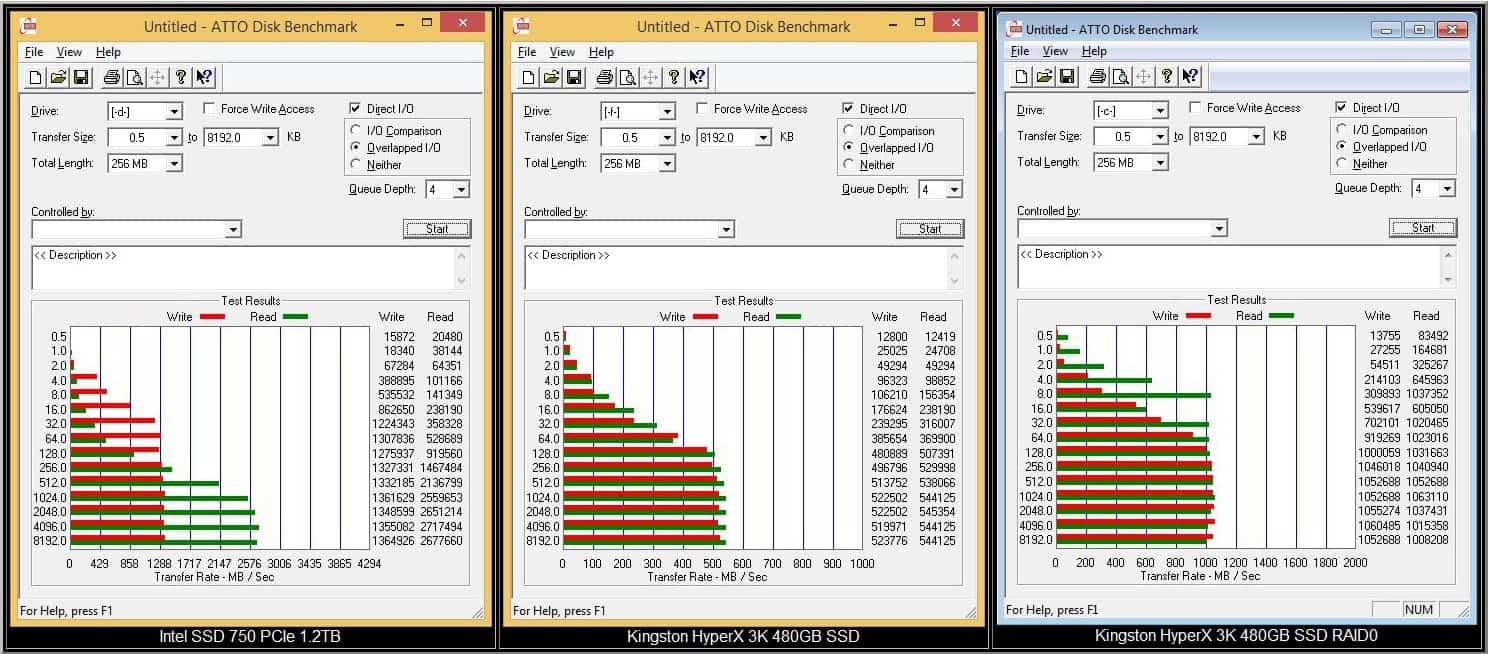The height and width of the screenshot is (654, 1488).
Task: Open the File menu in the drive -d- window
Action: (x=34, y=52)
